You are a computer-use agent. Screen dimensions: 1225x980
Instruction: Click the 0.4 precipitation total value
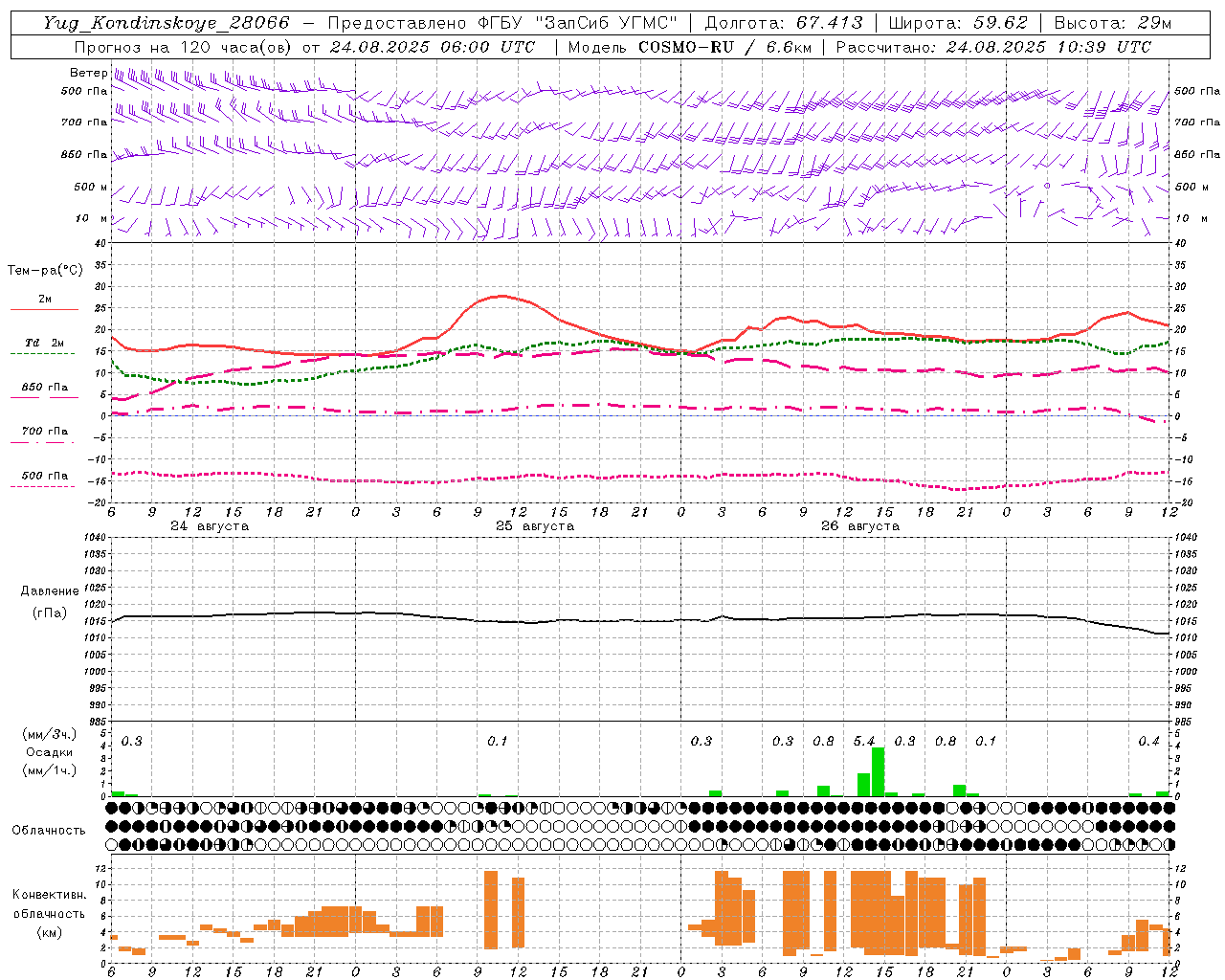(x=1148, y=741)
